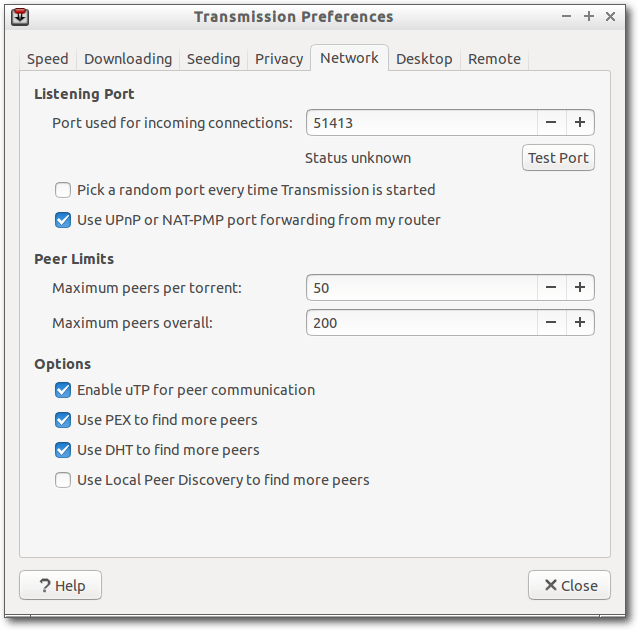Decrease maximum peers per torrent
Screen dimensions: 638x630
point(551,288)
